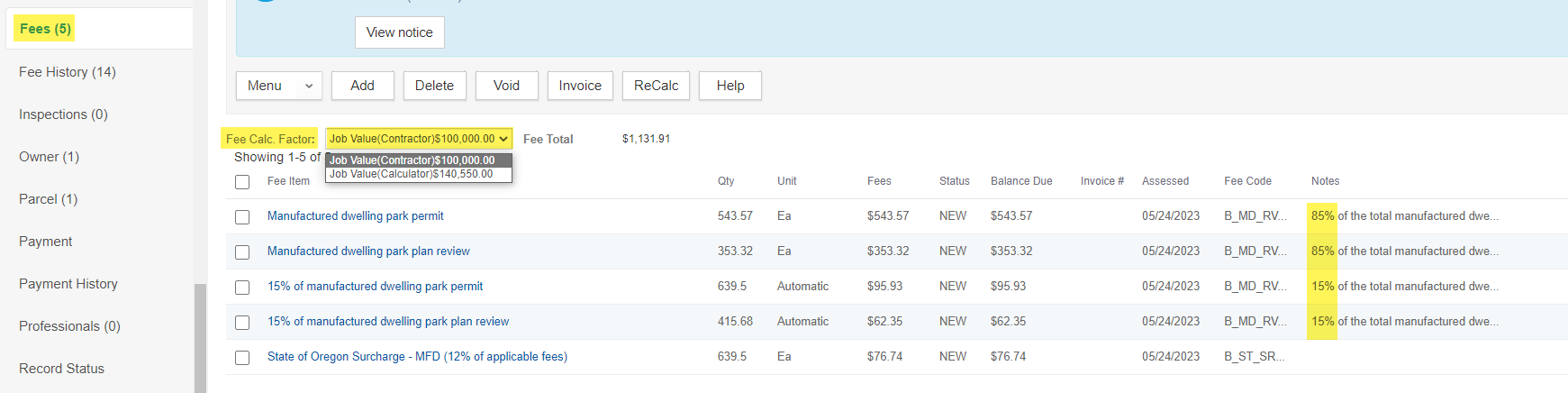Click the sidebar vertical scrollbar

pos(200,338)
